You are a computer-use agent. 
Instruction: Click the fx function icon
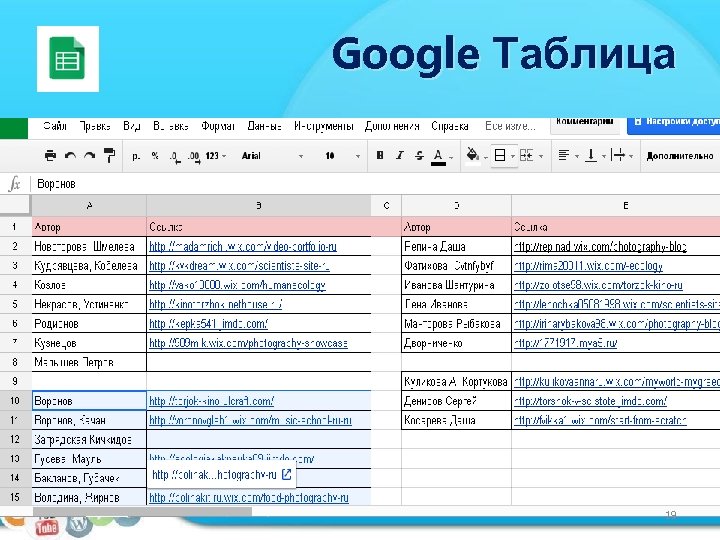pyautogui.click(x=15, y=184)
